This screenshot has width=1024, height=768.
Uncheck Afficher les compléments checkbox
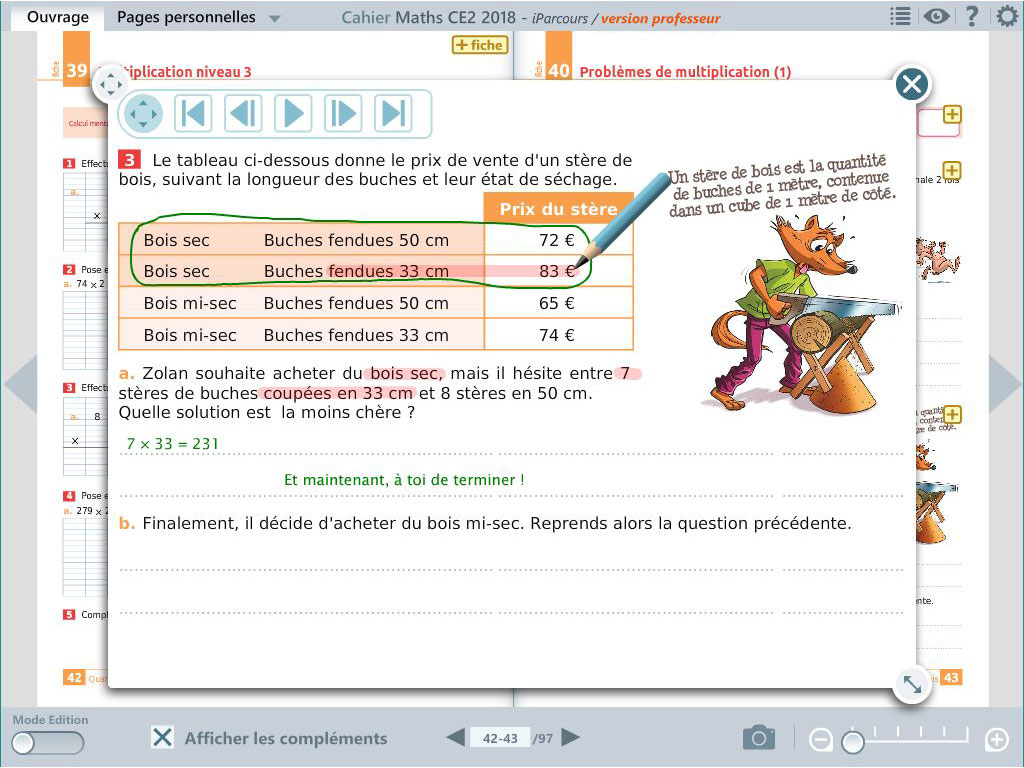coord(162,738)
